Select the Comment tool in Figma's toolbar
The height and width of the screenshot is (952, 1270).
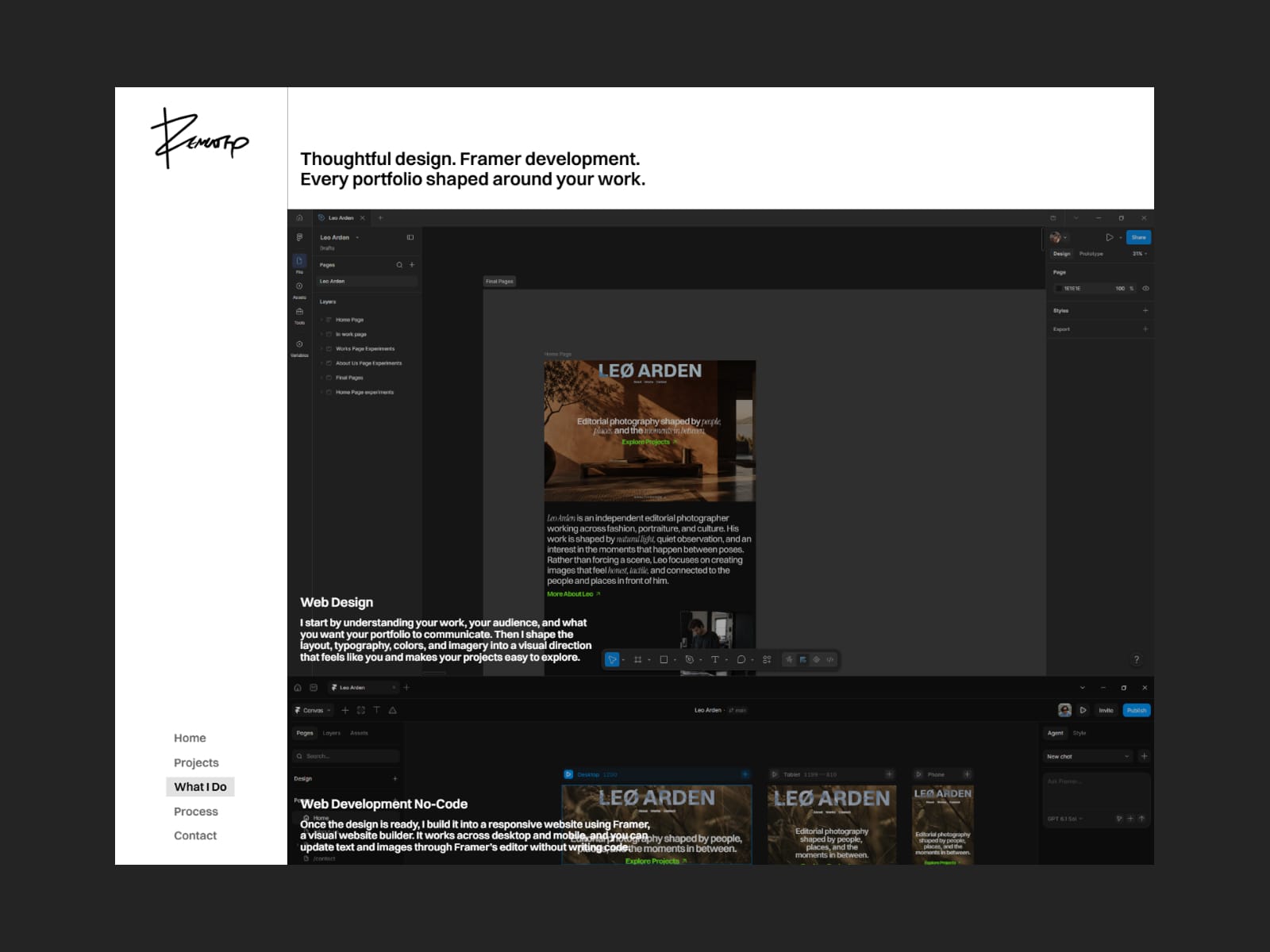(741, 659)
